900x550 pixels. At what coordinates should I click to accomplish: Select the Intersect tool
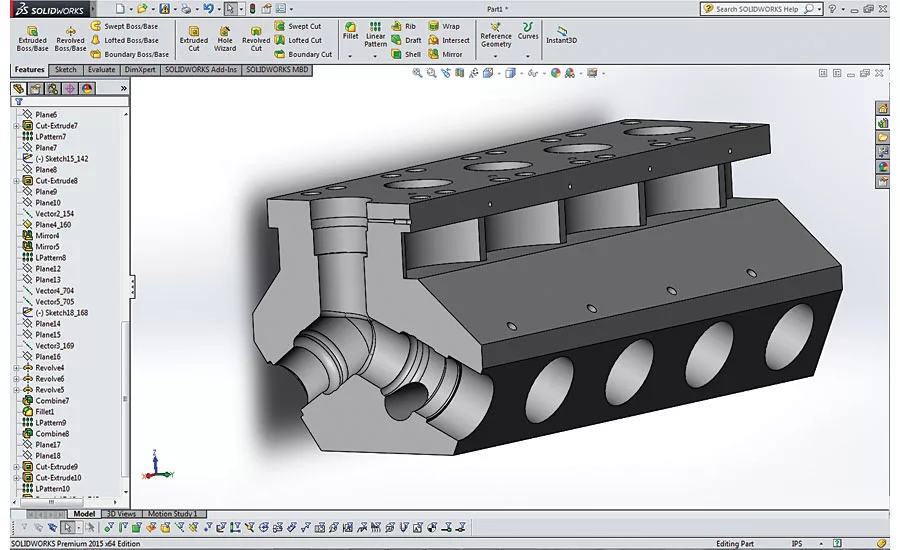coord(449,40)
